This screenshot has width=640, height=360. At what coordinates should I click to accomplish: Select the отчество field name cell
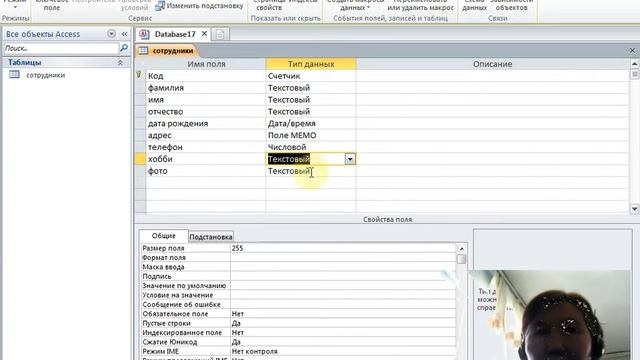206,111
